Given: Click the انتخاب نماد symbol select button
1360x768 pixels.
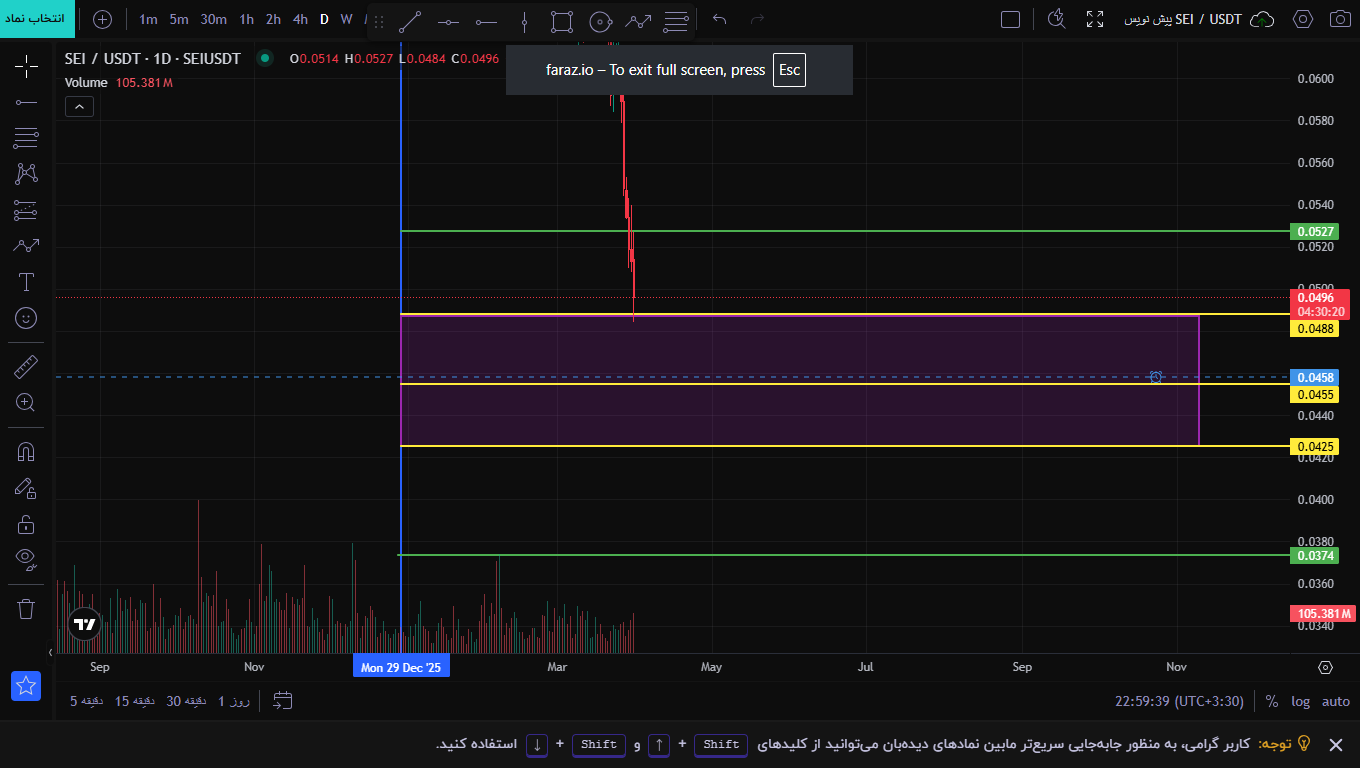Looking at the screenshot, I should tap(36, 19).
